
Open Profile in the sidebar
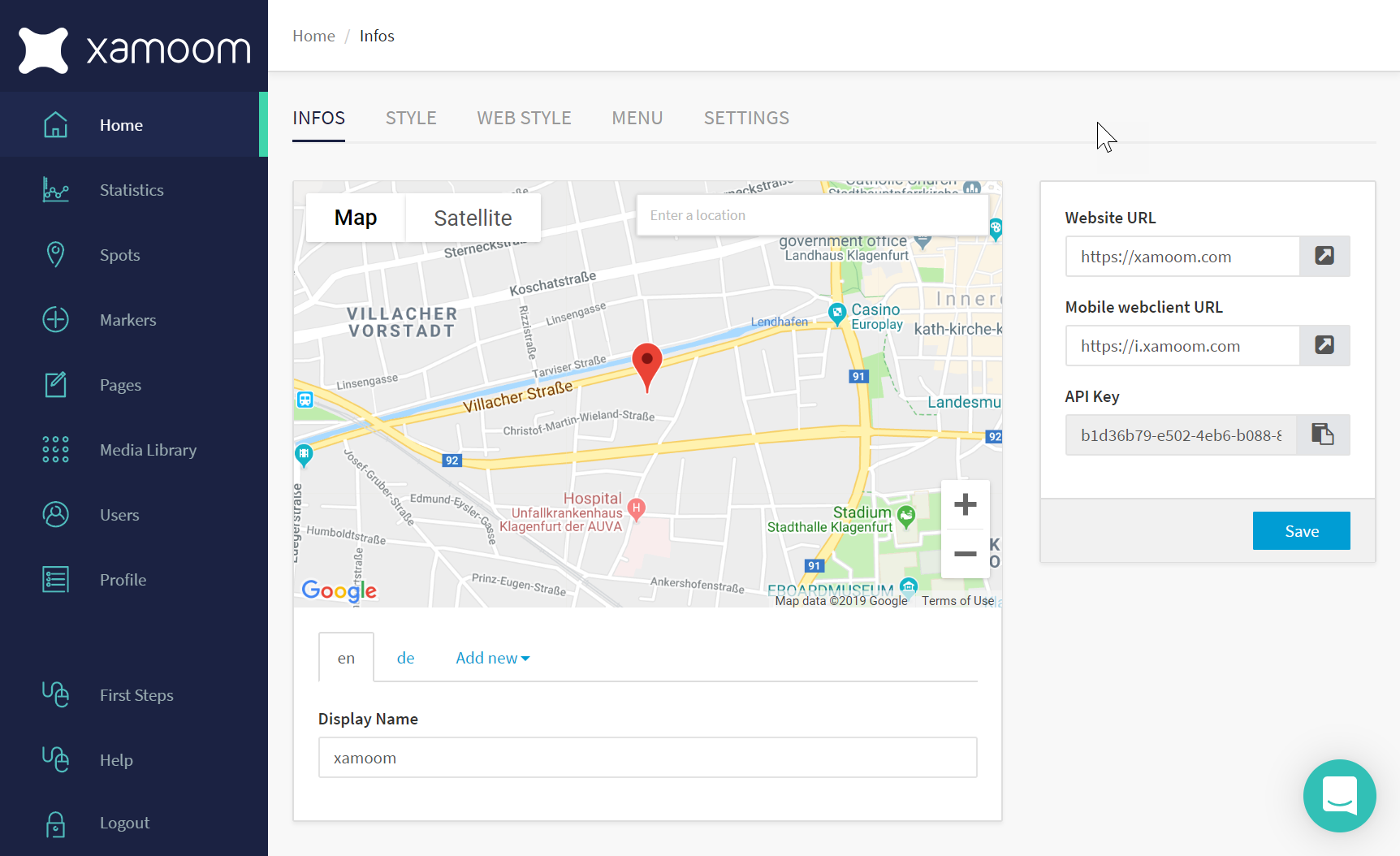click(x=123, y=580)
